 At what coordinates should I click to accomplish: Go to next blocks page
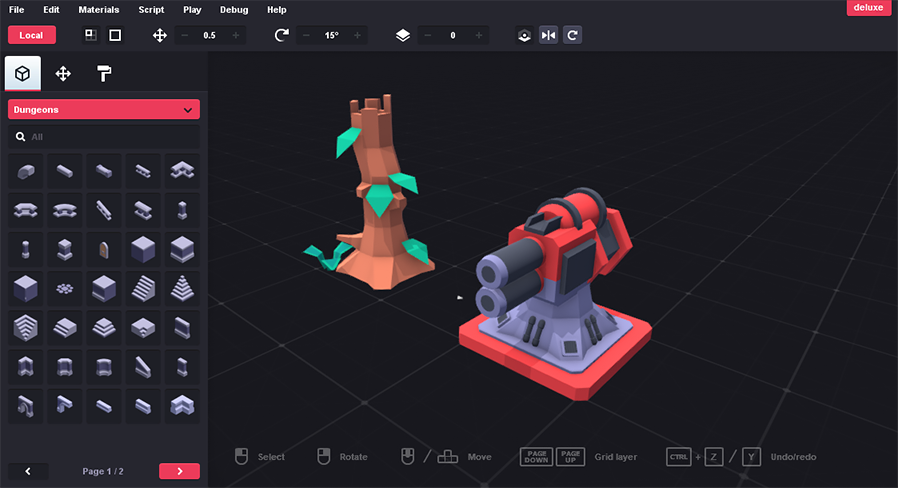[179, 471]
